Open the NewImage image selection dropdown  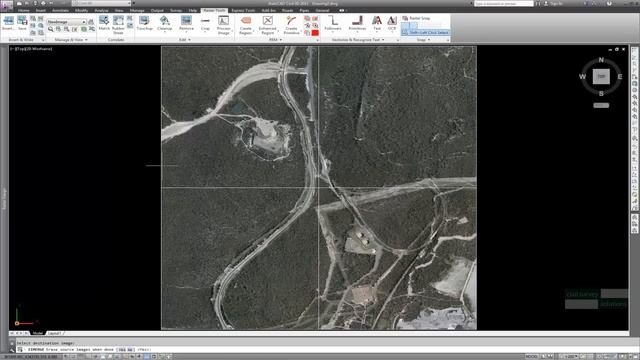click(x=67, y=22)
